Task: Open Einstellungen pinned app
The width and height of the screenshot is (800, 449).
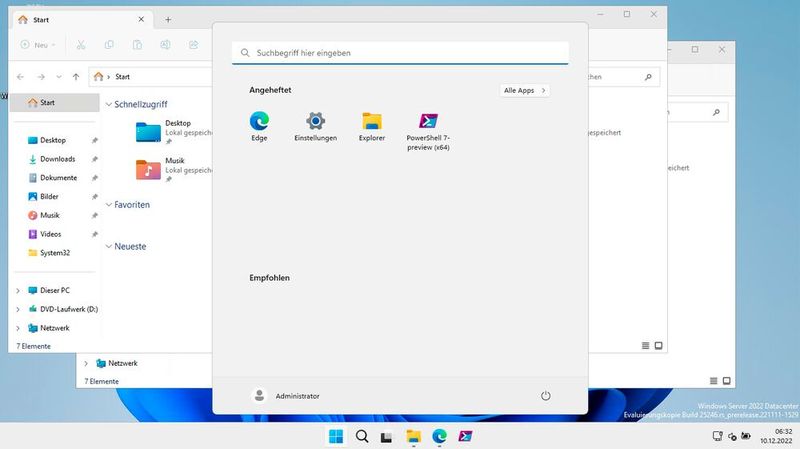Action: tap(315, 127)
